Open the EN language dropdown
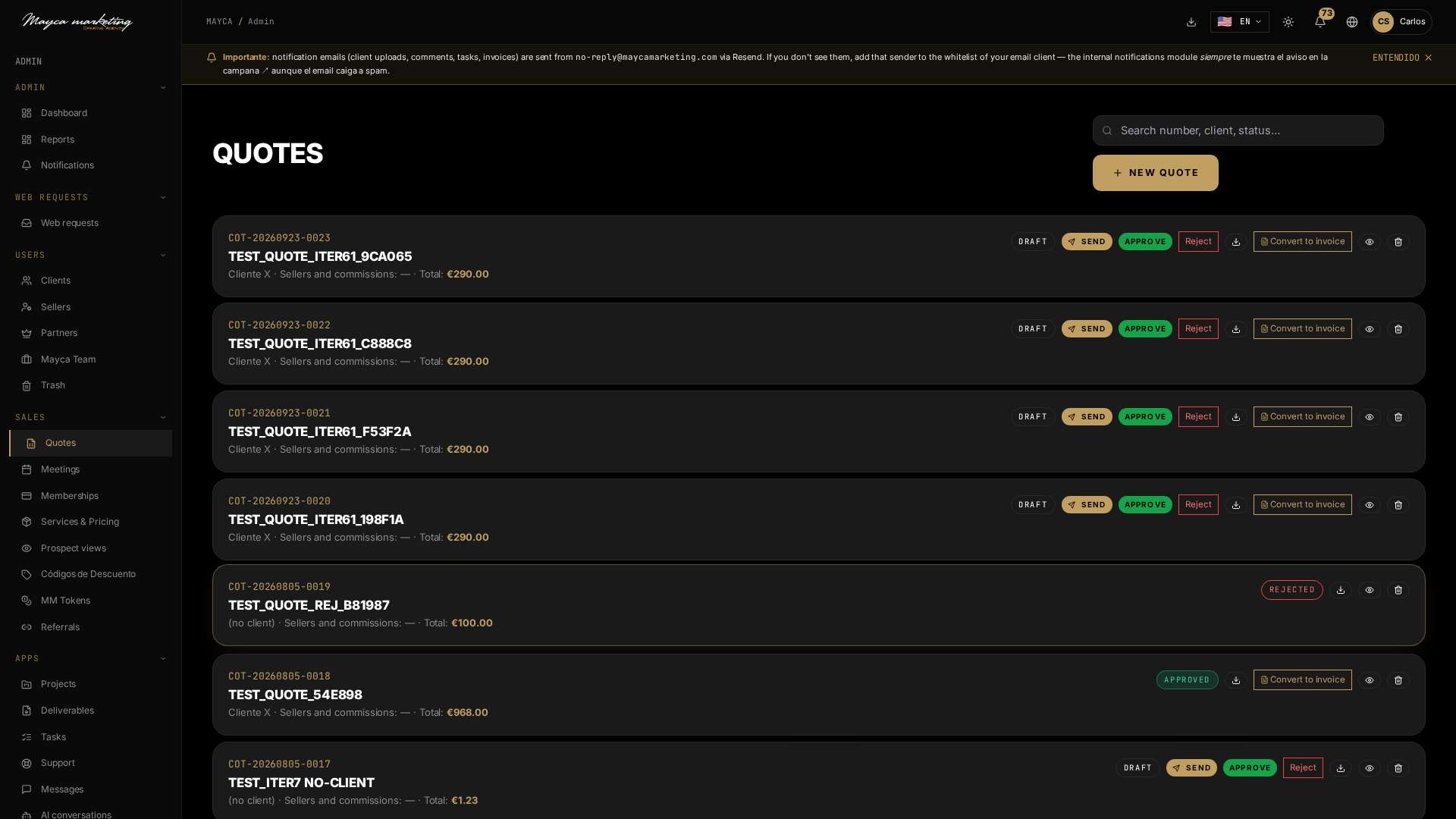 tap(1240, 22)
